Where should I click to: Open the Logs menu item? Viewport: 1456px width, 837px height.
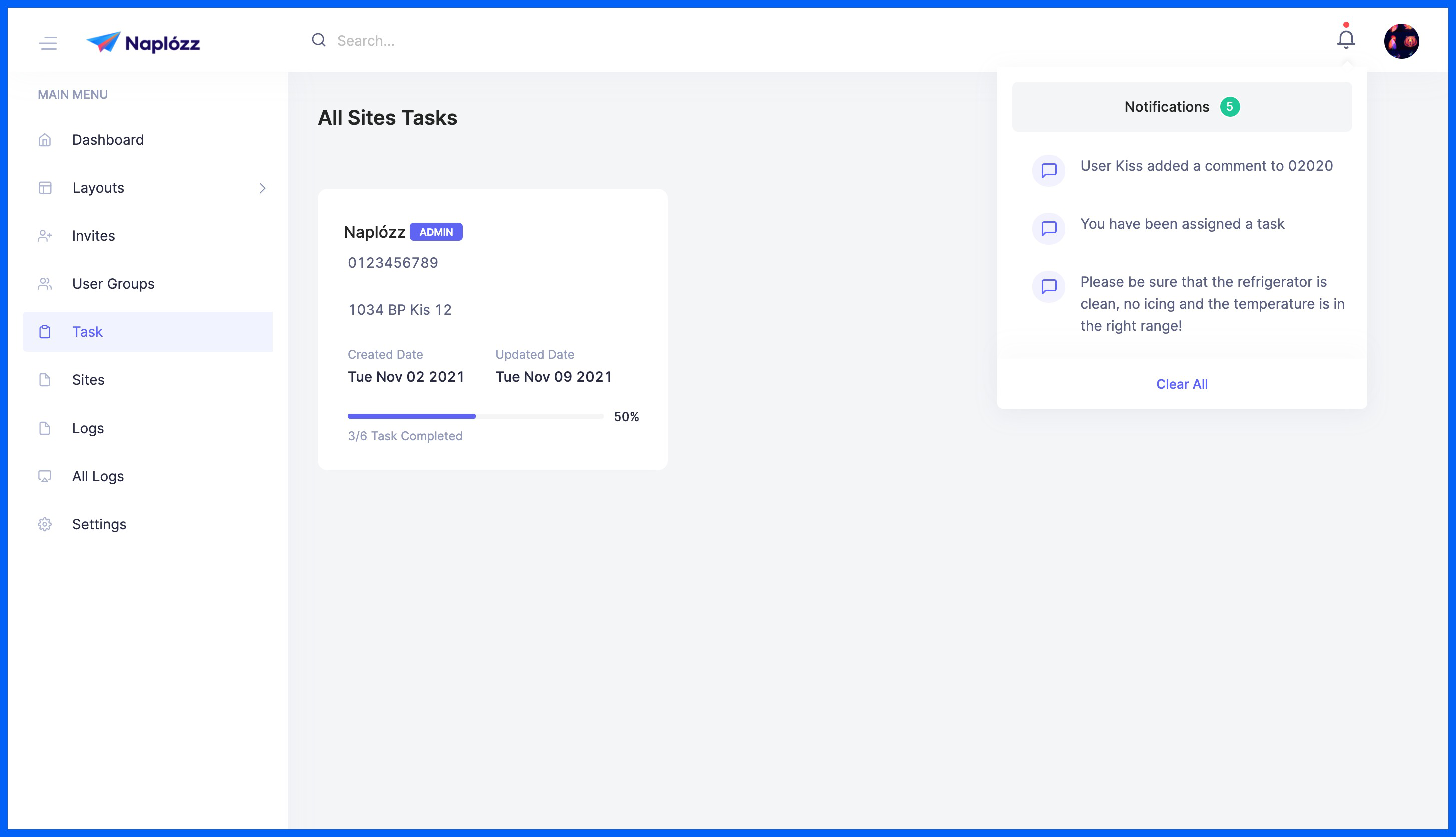click(88, 429)
